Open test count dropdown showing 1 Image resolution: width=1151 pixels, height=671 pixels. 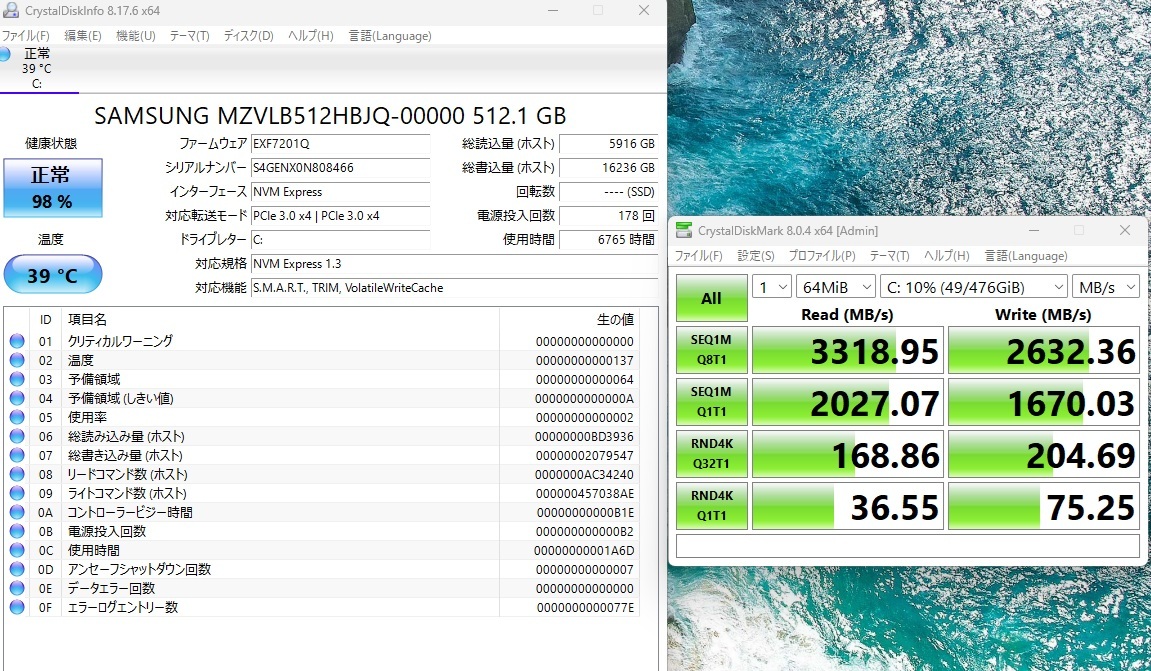click(x=771, y=287)
